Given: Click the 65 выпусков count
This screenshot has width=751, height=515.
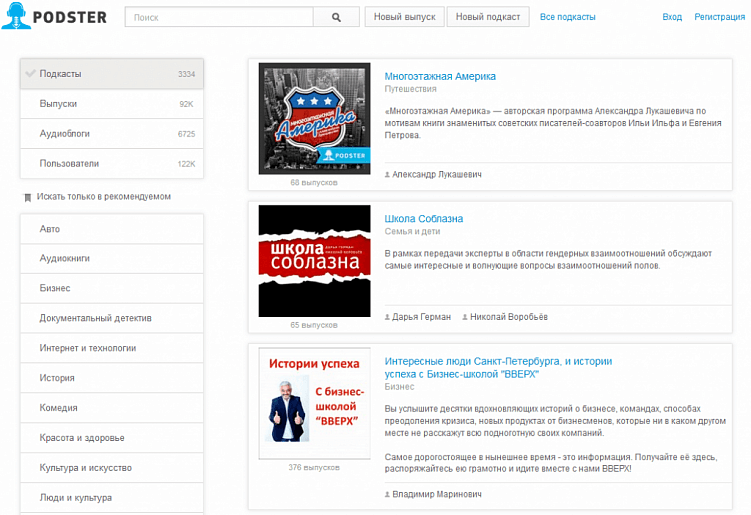Looking at the screenshot, I should coord(314,325).
